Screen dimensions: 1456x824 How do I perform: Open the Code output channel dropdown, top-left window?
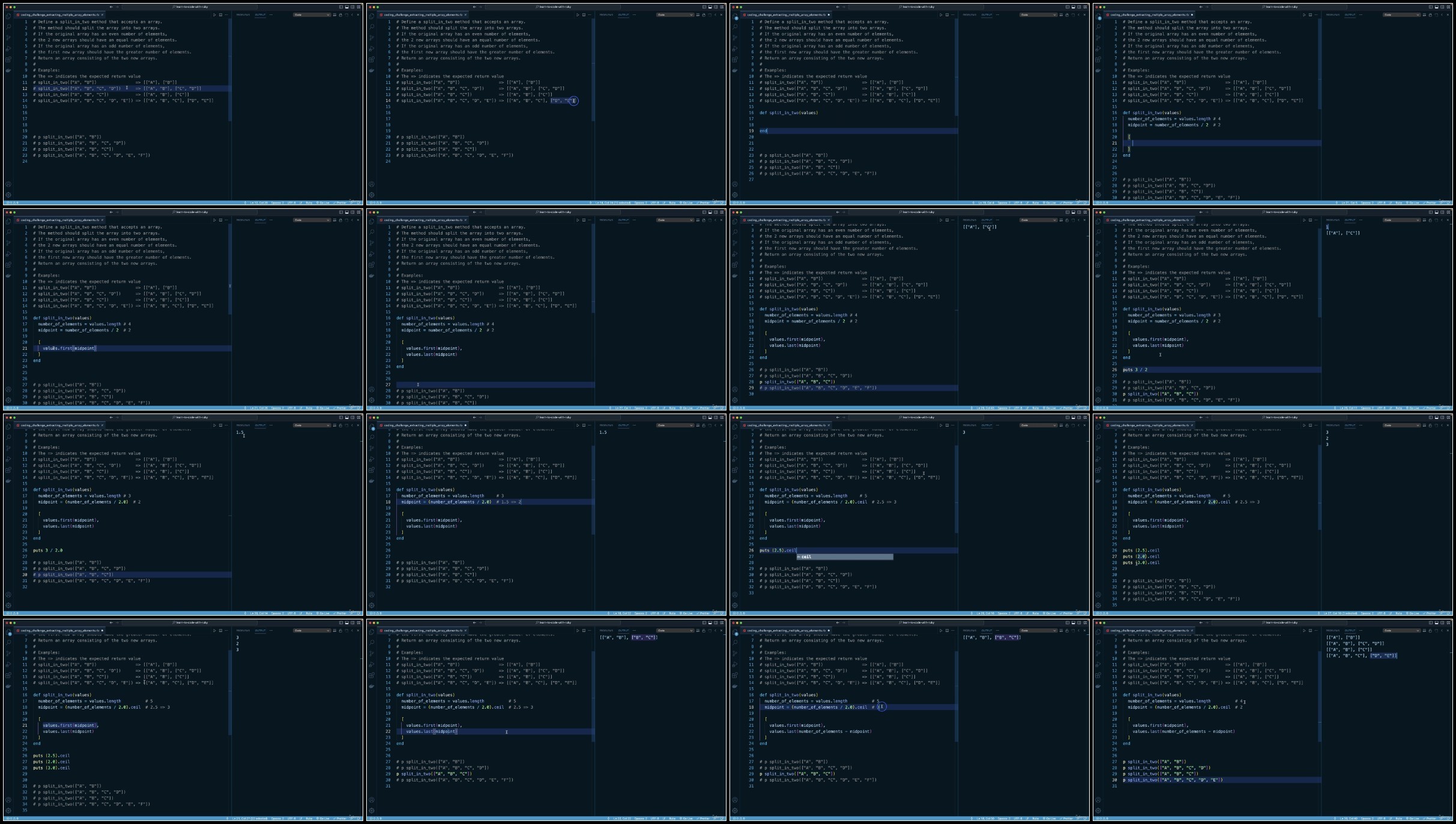point(312,14)
